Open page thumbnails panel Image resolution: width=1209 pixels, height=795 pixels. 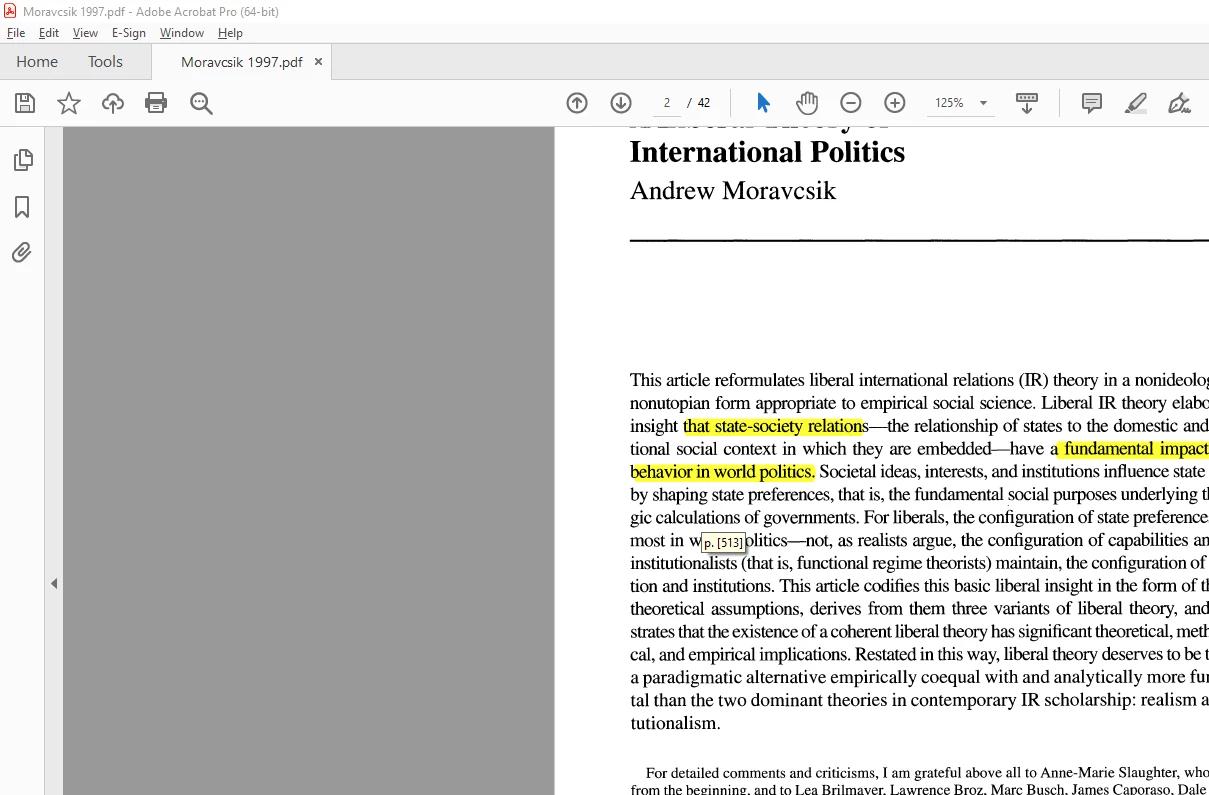tap(22, 160)
